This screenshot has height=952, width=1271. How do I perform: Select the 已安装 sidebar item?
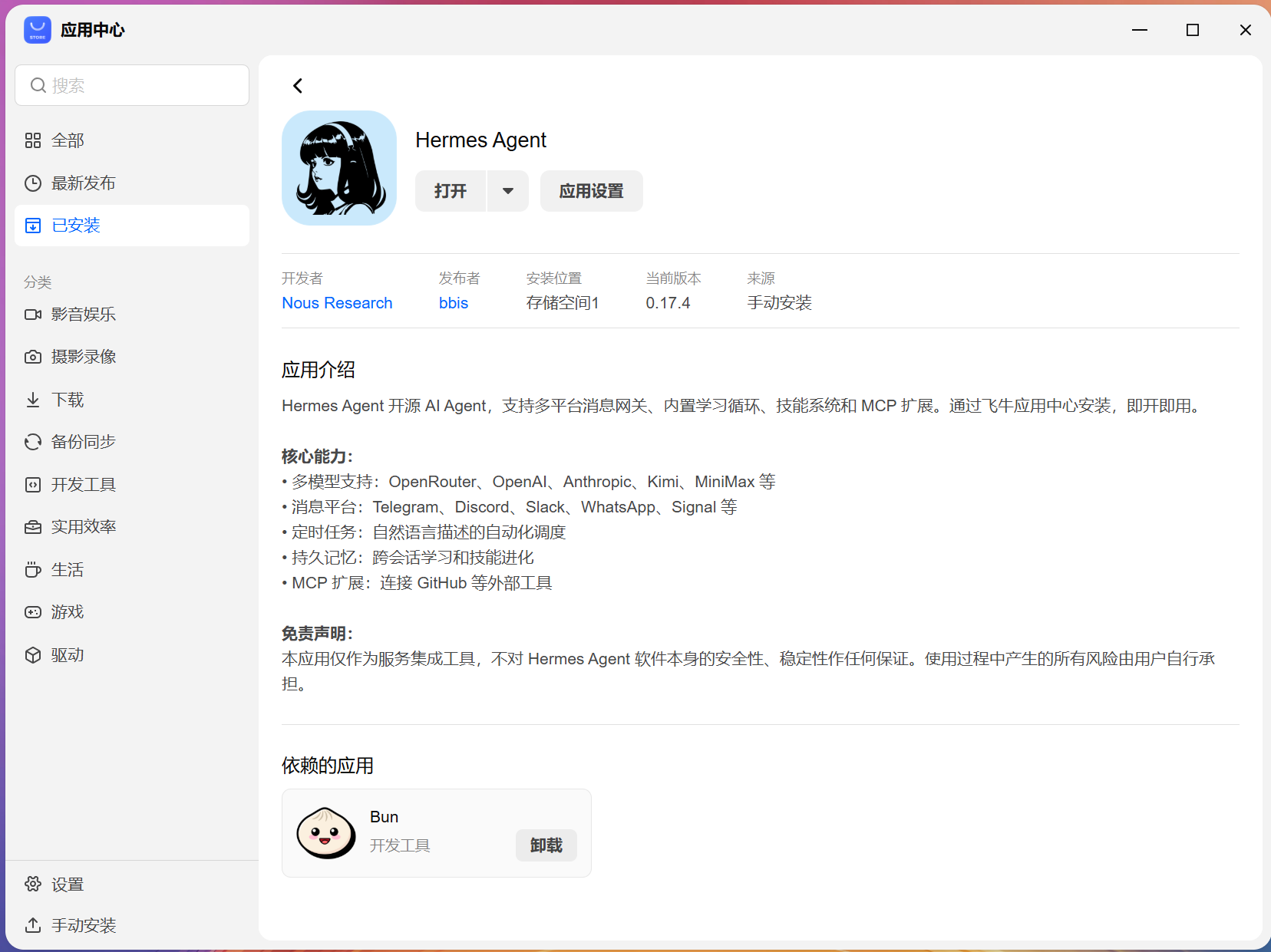(132, 226)
